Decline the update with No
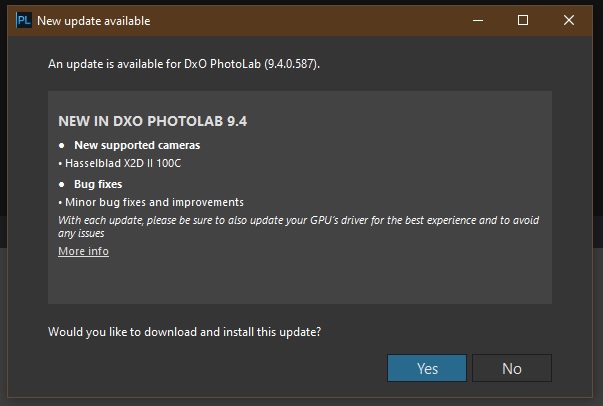The width and height of the screenshot is (603, 406). tap(511, 368)
